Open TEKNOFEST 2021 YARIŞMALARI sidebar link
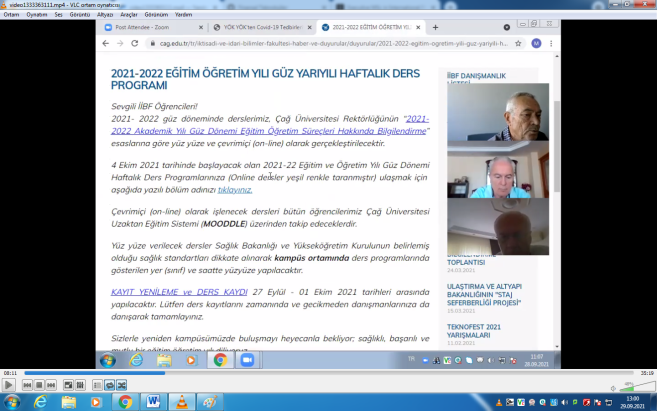The image size is (657, 411). [473, 331]
